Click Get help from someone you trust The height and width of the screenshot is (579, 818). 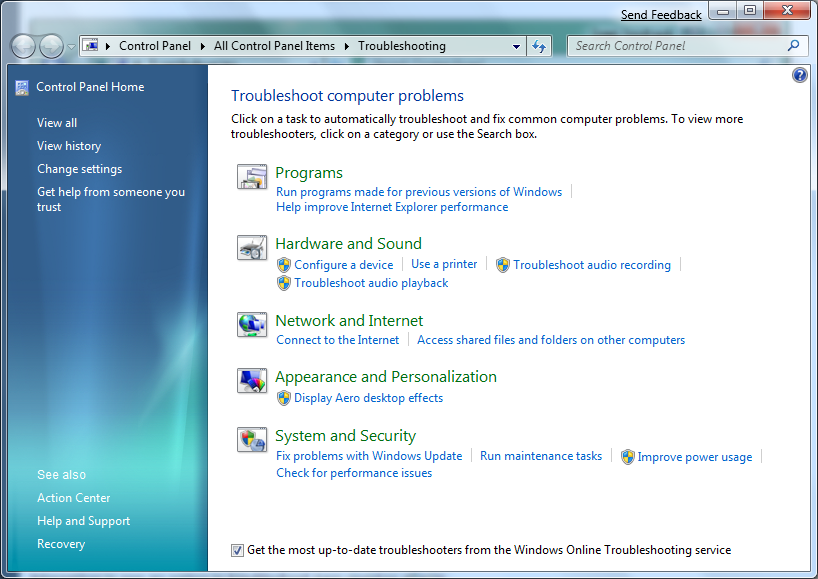click(111, 199)
